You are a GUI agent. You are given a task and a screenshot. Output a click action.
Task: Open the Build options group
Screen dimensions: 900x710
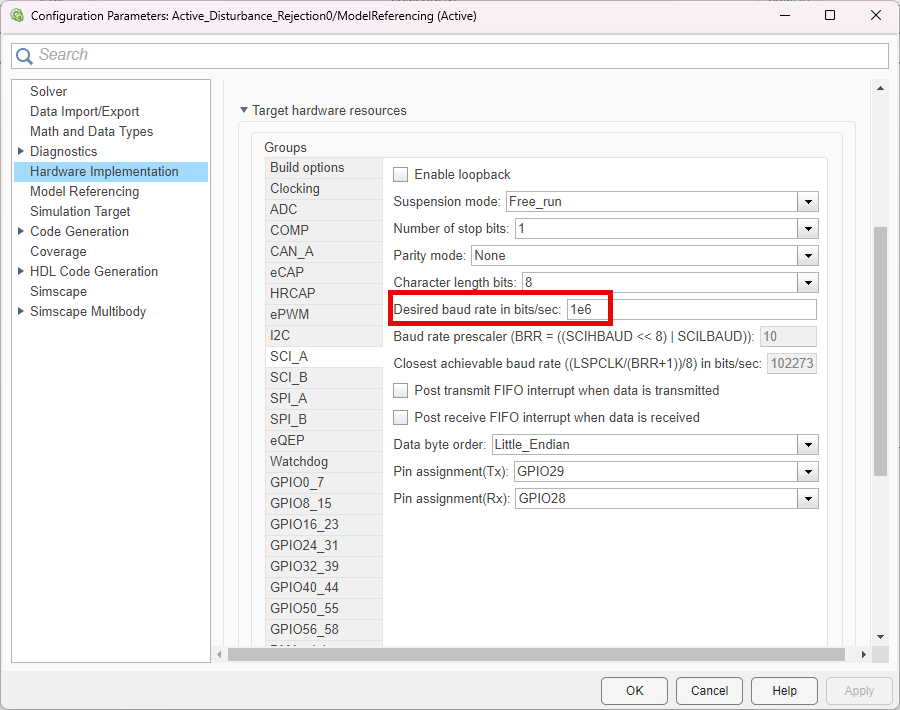[x=324, y=168]
